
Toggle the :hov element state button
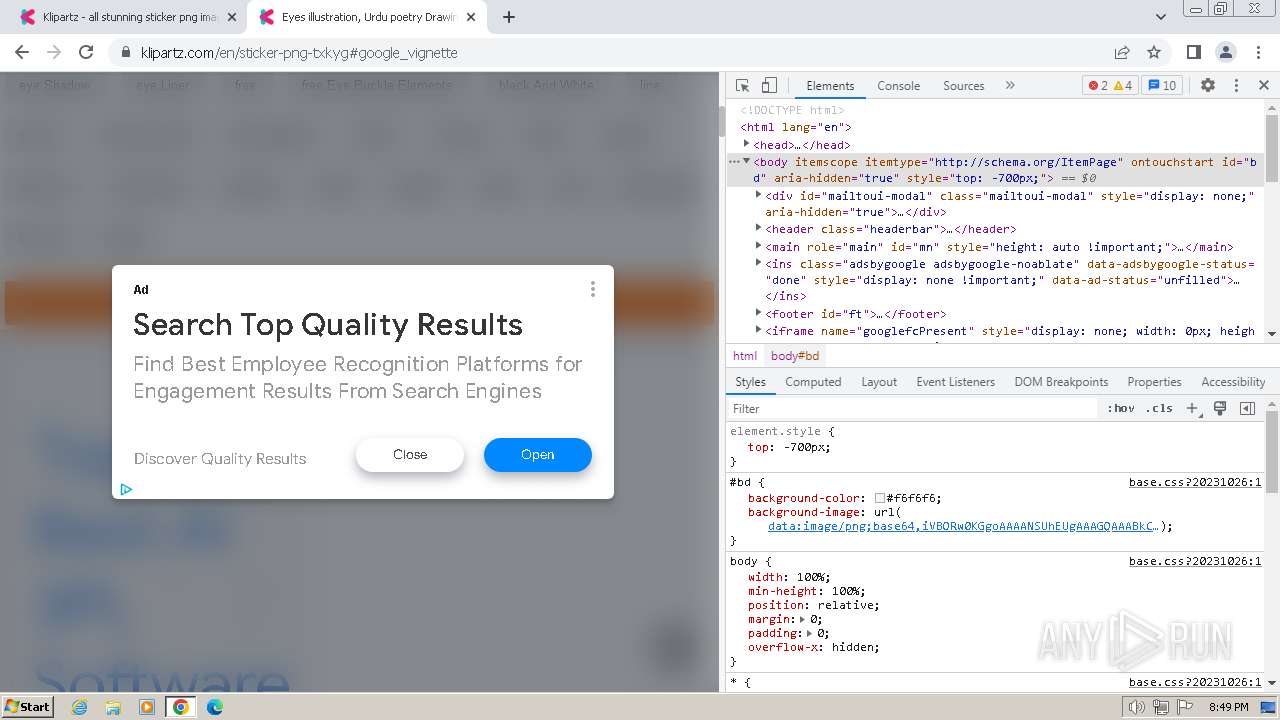coord(1121,409)
